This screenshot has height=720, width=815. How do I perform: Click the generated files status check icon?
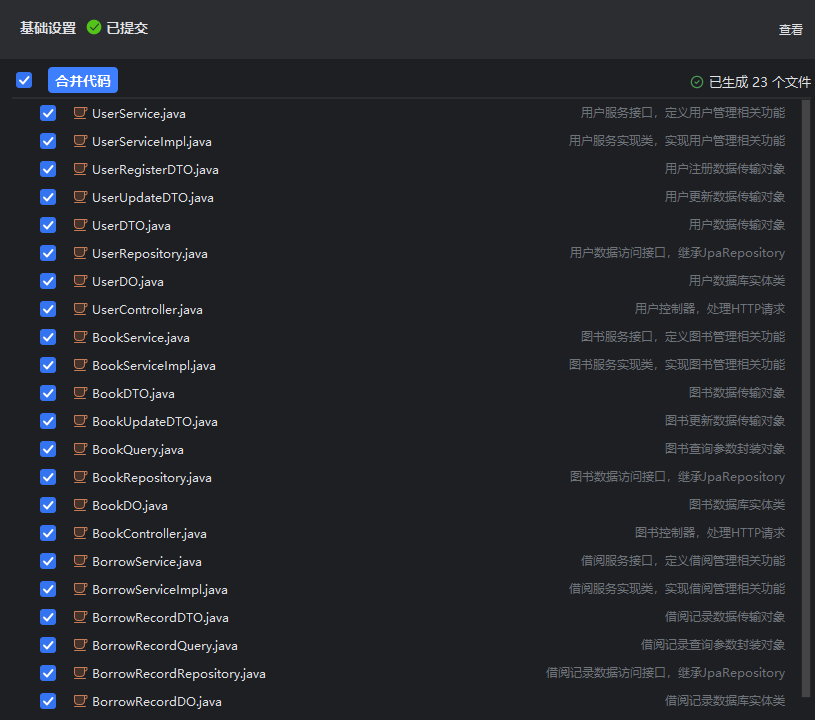pos(697,82)
